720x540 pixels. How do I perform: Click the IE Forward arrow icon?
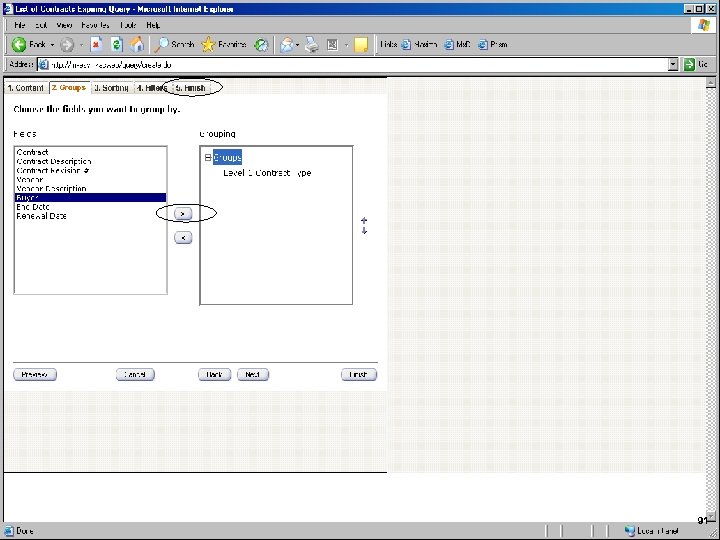(67, 45)
